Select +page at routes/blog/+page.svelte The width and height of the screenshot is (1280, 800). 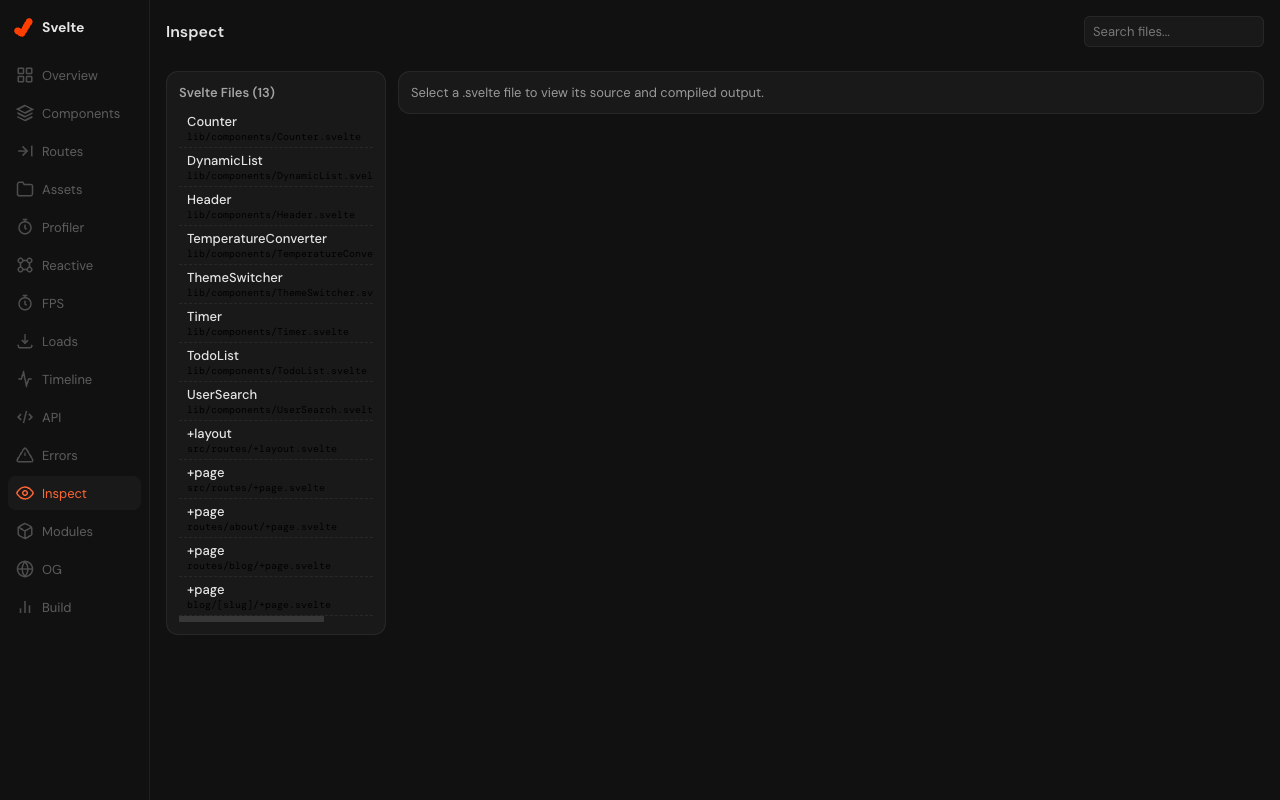coord(276,558)
